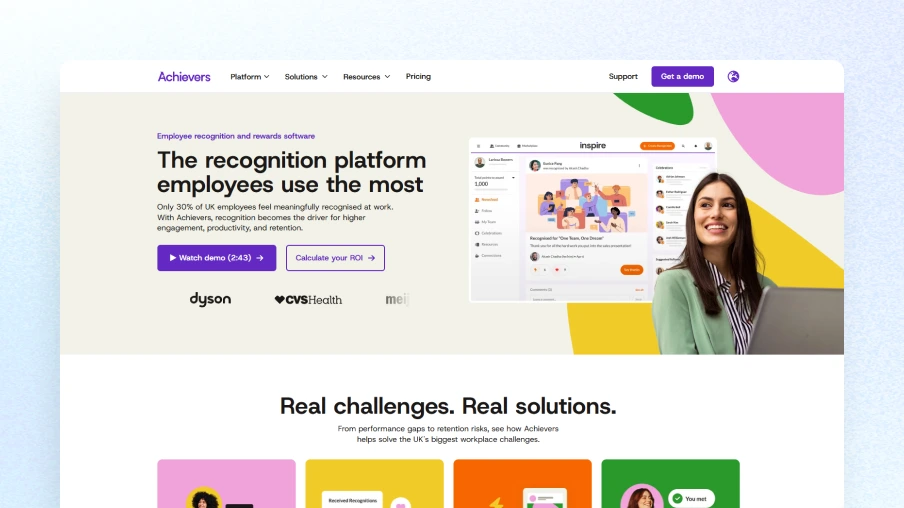Click Employee recognition and rewards software link

coord(236,136)
